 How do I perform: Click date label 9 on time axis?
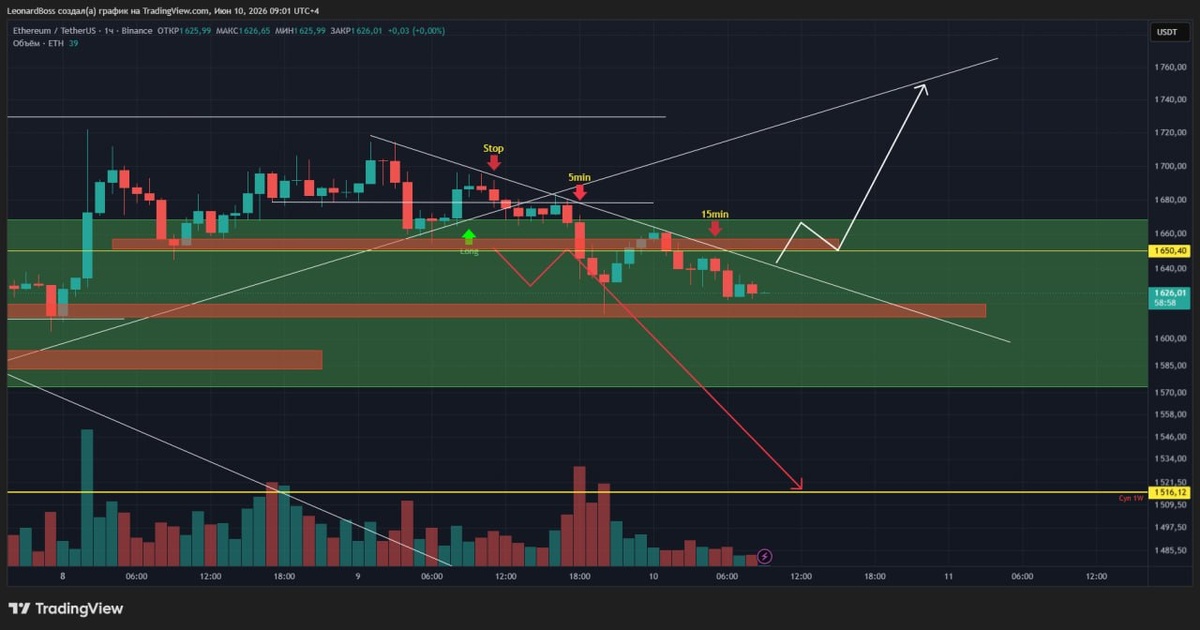(357, 577)
